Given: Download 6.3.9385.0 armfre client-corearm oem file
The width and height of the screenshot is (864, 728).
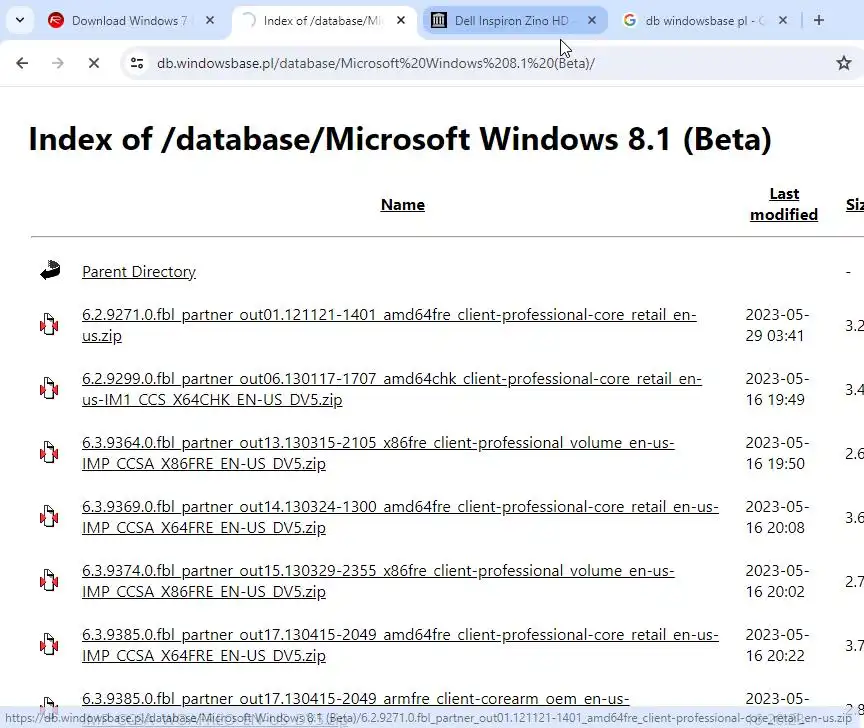Looking at the screenshot, I should tap(355, 698).
